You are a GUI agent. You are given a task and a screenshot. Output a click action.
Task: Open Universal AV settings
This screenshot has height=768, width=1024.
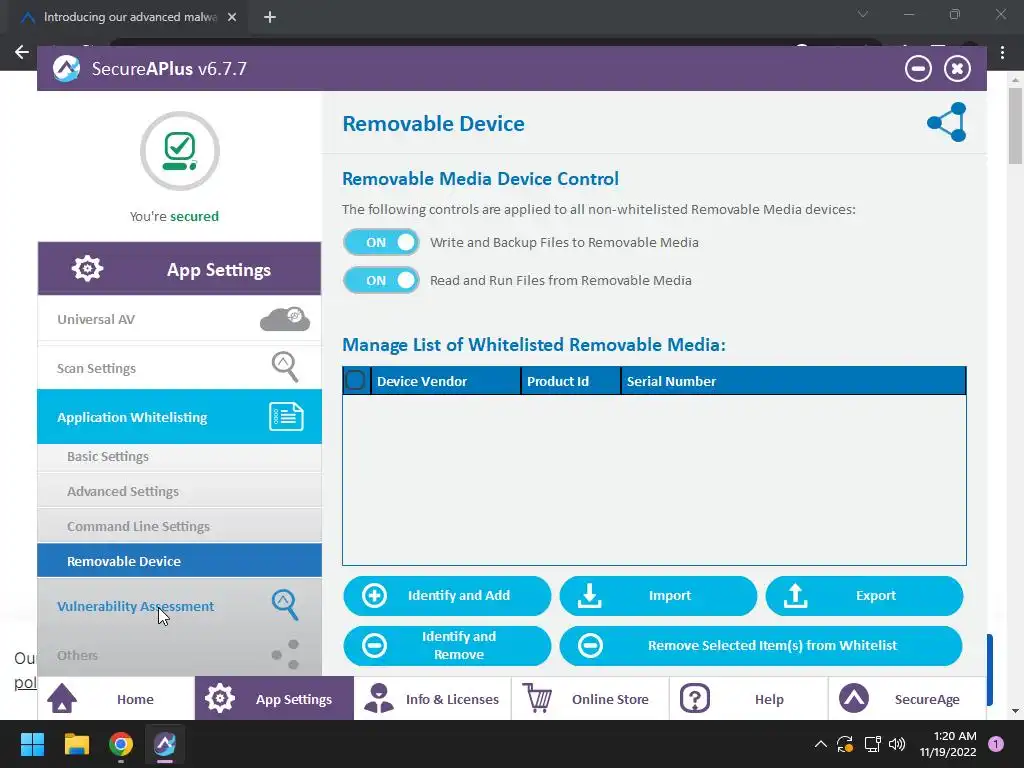(179, 319)
